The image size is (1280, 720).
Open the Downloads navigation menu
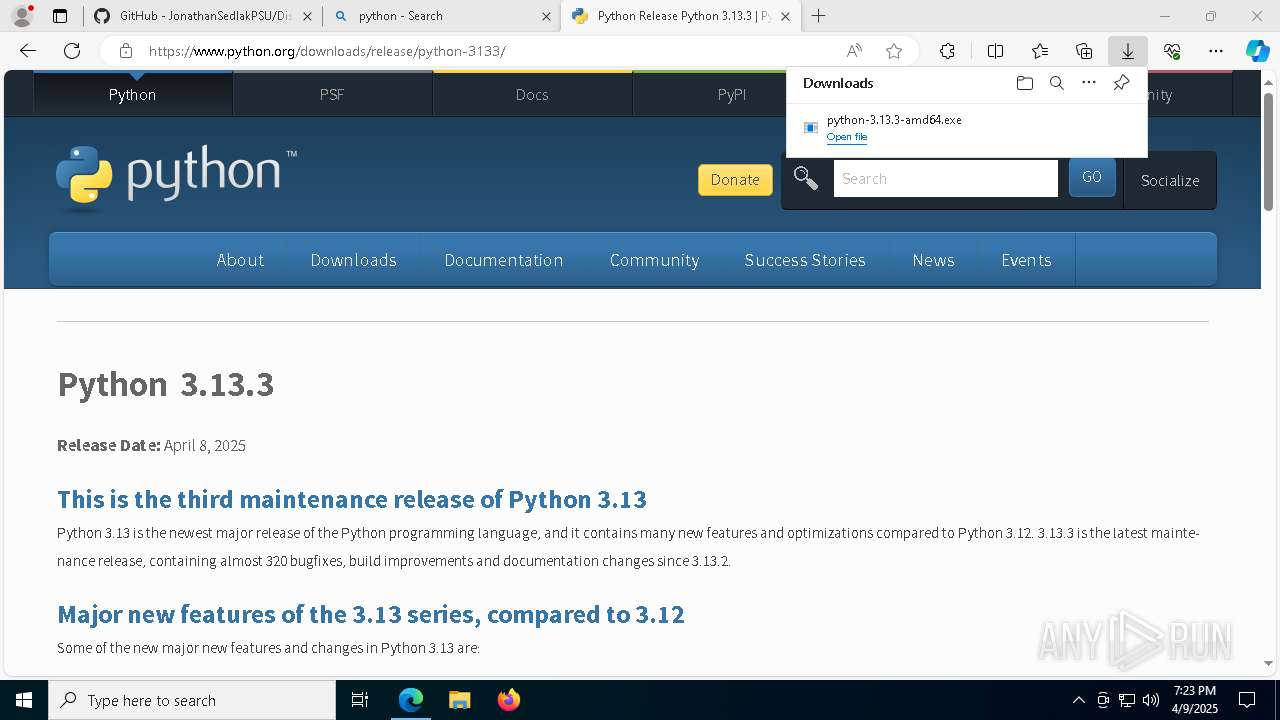(x=354, y=260)
